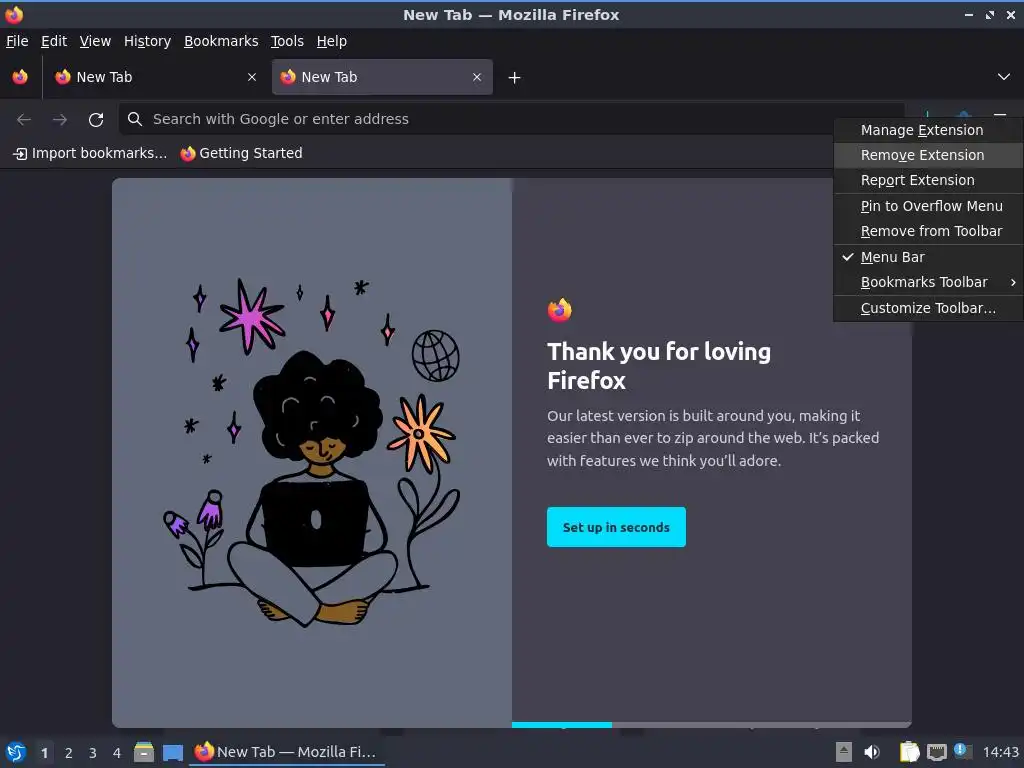Open the Edit menu
The width and height of the screenshot is (1024, 768).
(x=54, y=41)
